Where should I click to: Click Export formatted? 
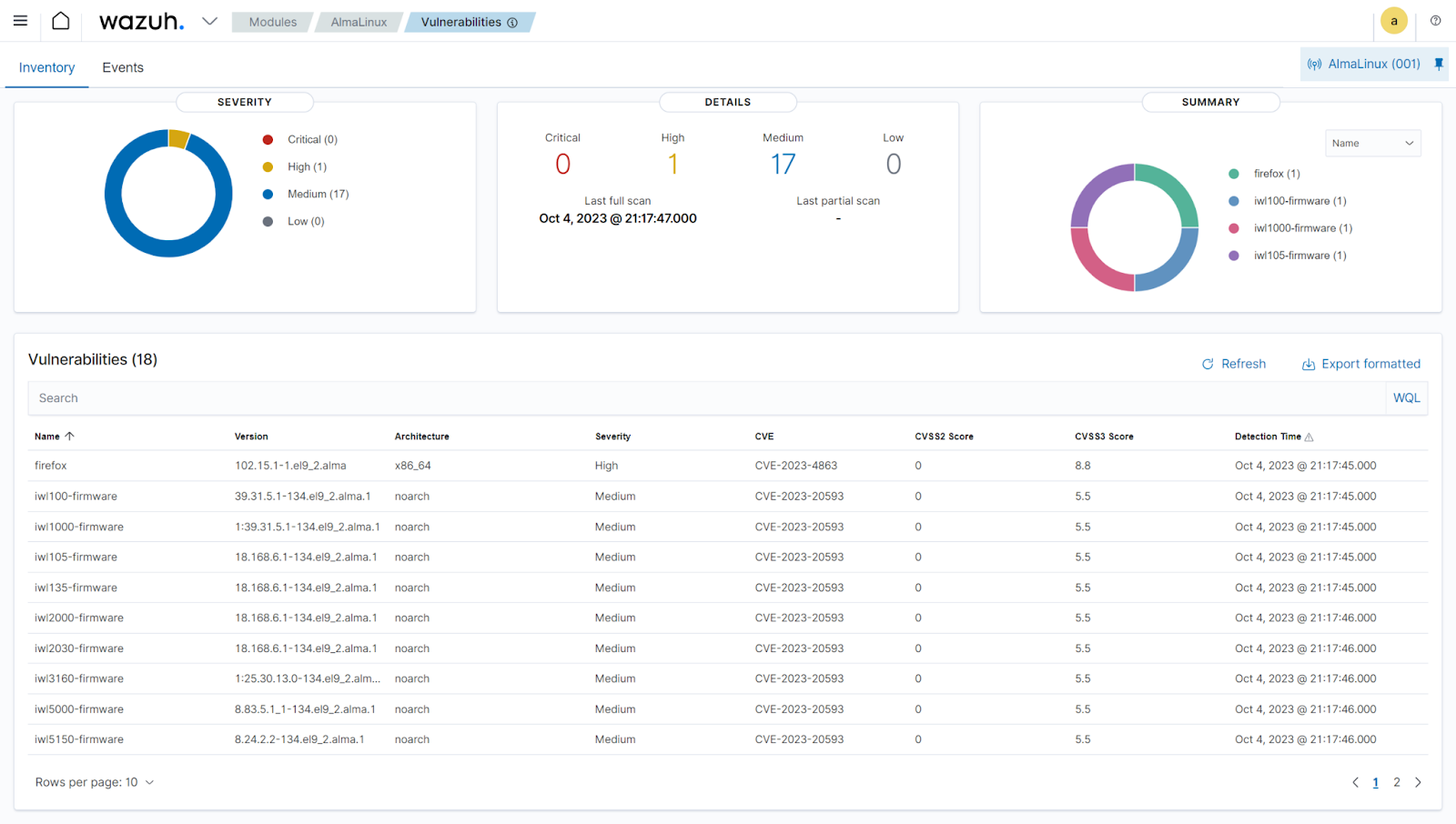coord(1360,364)
